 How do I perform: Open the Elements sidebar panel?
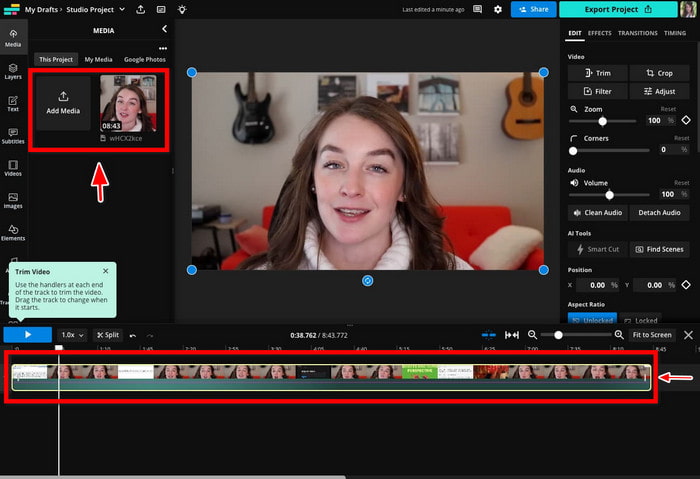pyautogui.click(x=13, y=232)
